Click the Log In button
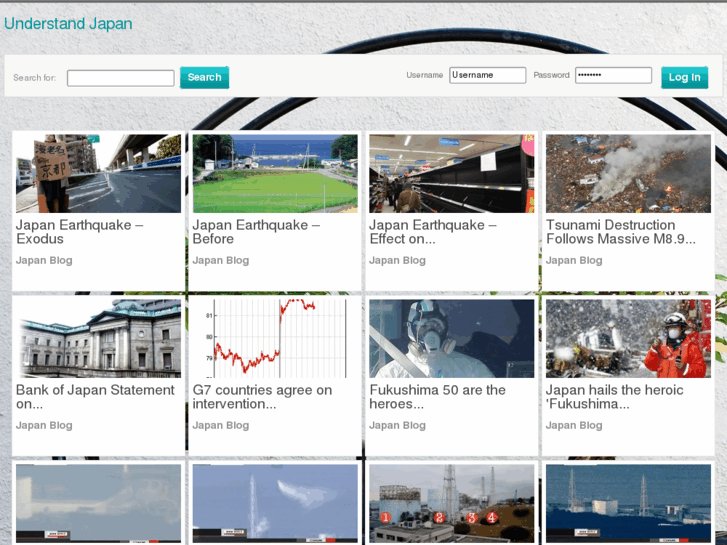Viewport: 727px width, 545px height. (684, 77)
